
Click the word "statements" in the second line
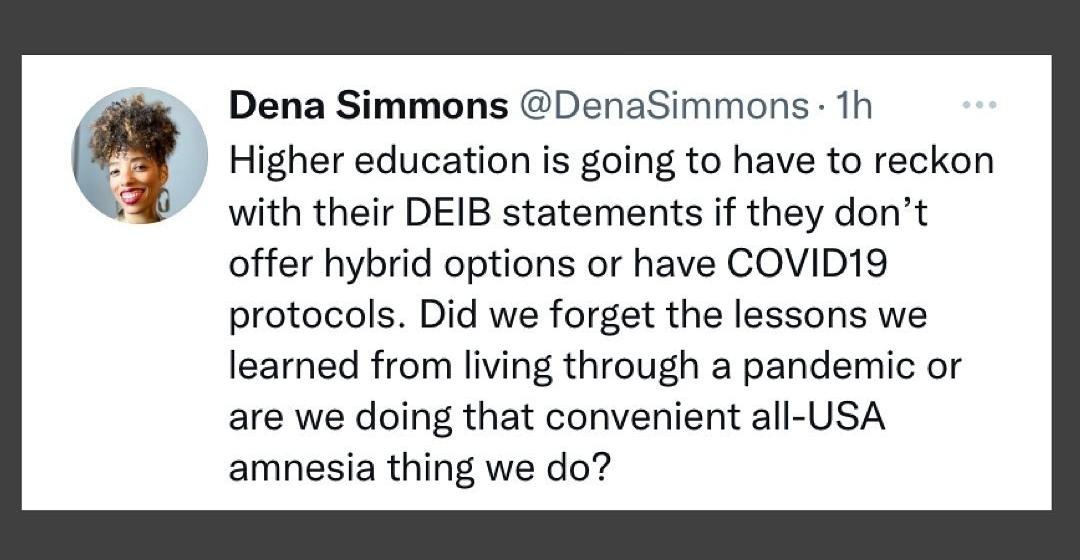598,214
